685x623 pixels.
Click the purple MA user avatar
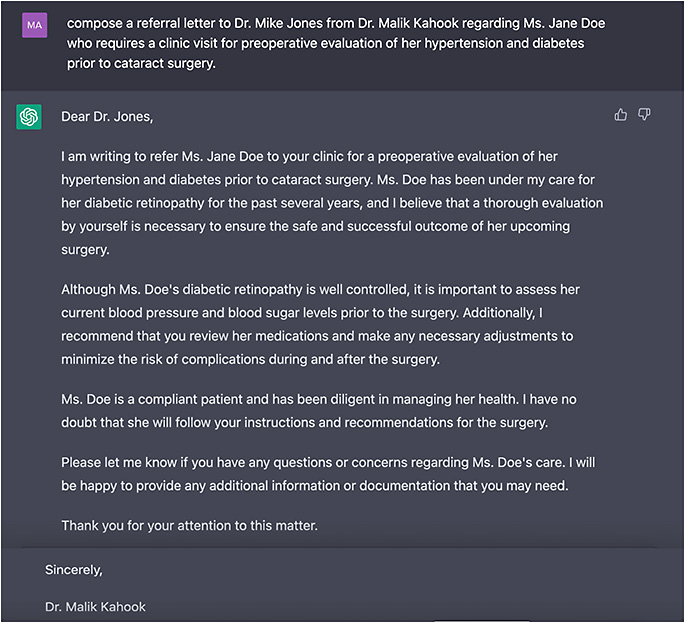coord(34,23)
